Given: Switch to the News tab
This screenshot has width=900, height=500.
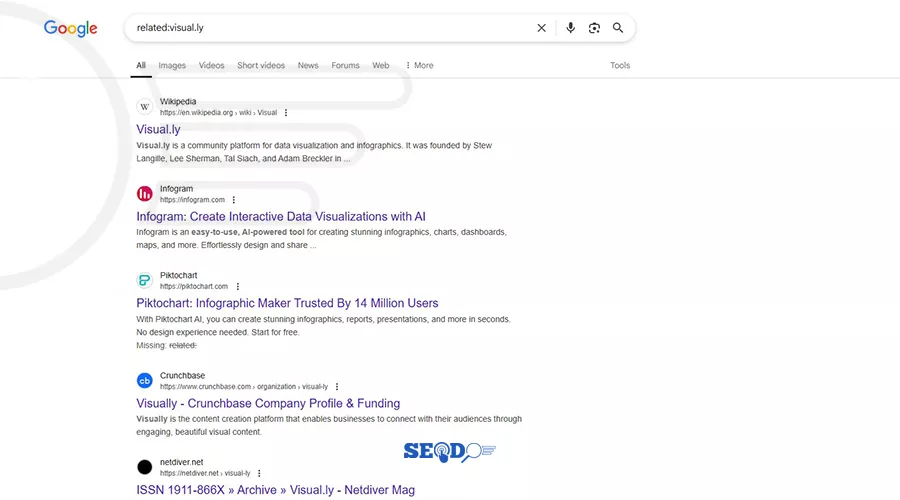Looking at the screenshot, I should [308, 65].
